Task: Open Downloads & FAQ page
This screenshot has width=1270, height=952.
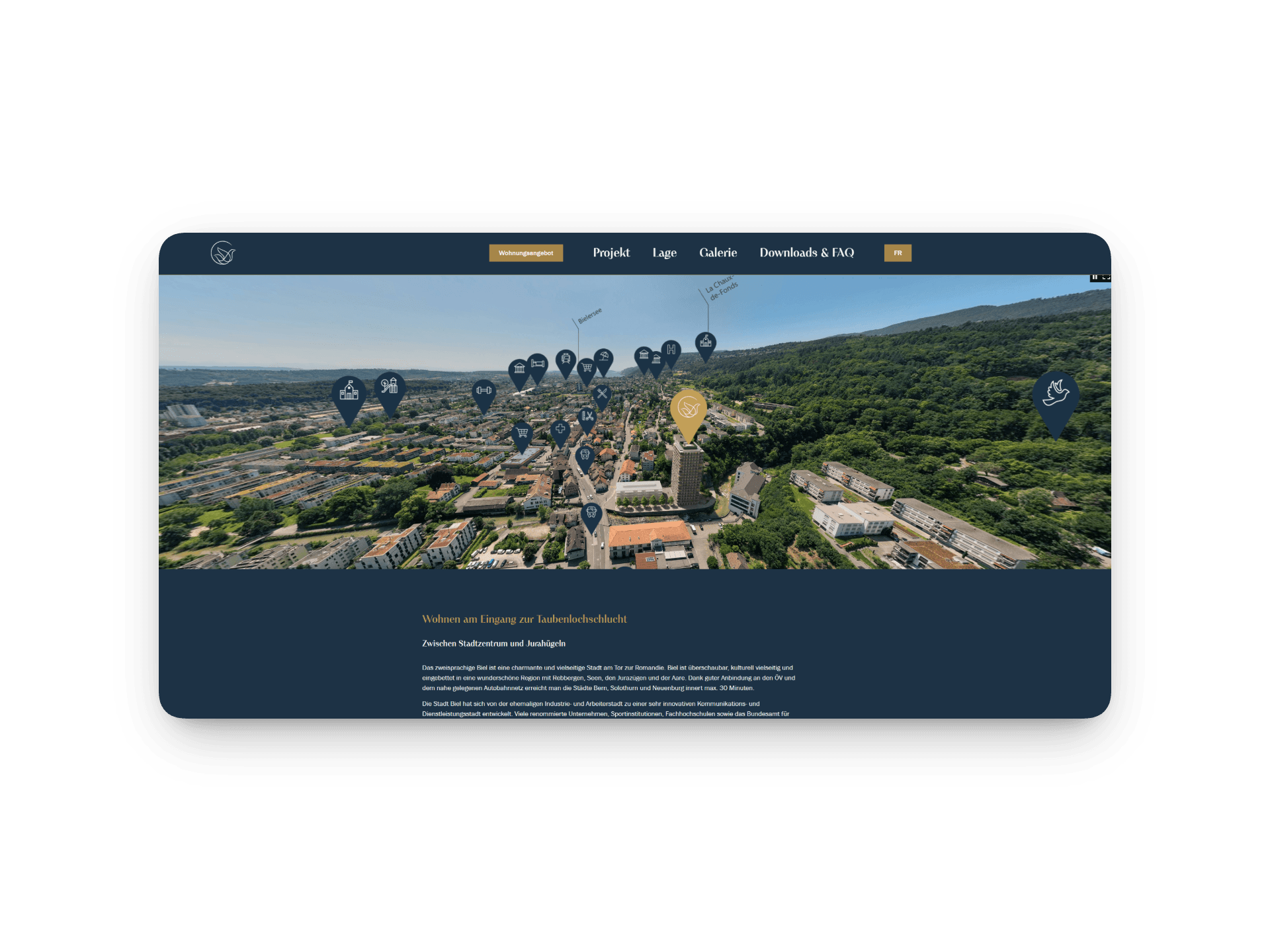Action: coord(806,253)
